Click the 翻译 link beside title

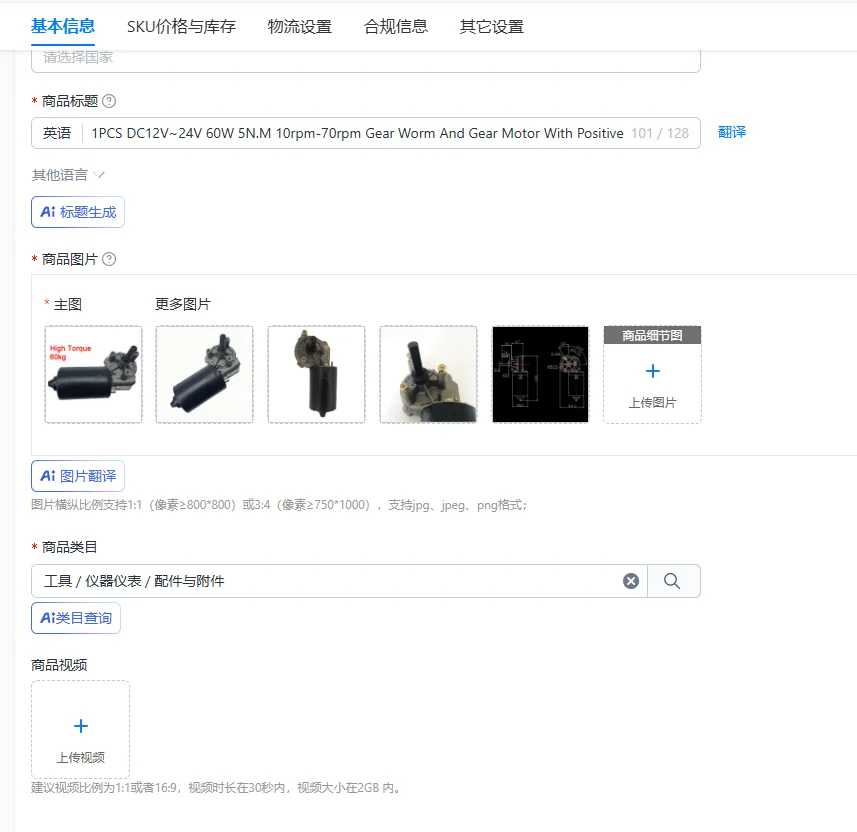coord(732,132)
